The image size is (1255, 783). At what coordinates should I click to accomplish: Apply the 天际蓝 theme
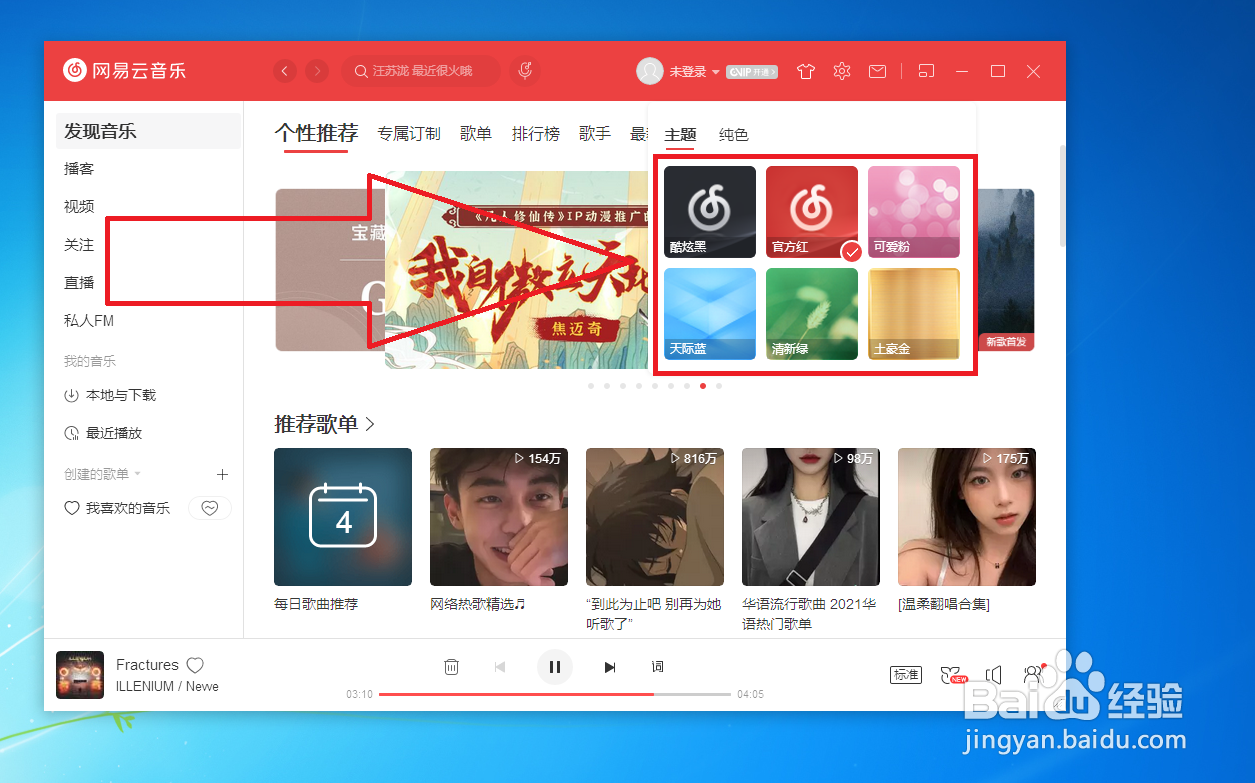point(710,314)
